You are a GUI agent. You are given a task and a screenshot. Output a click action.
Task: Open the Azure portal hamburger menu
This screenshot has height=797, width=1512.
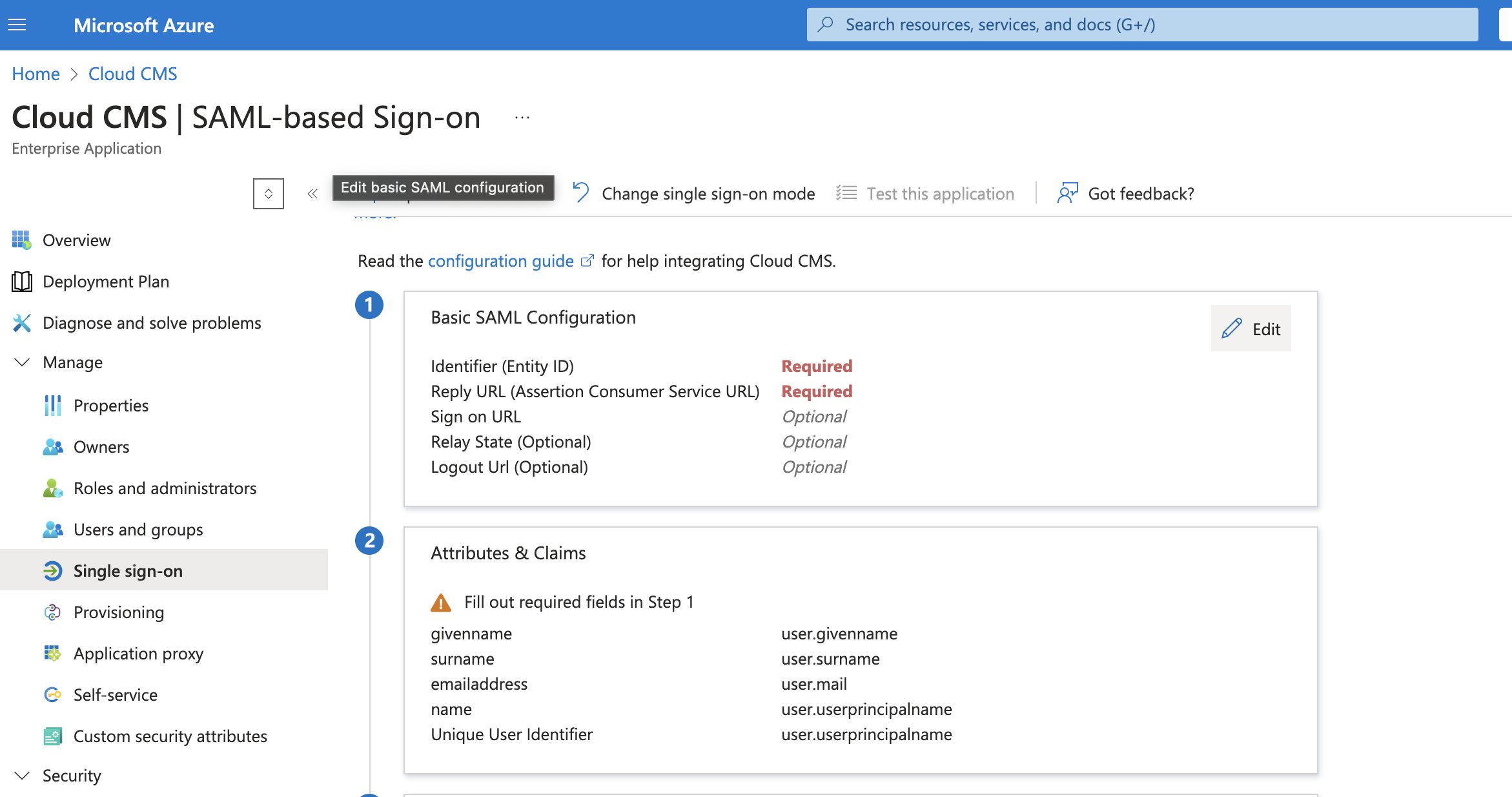[x=17, y=25]
